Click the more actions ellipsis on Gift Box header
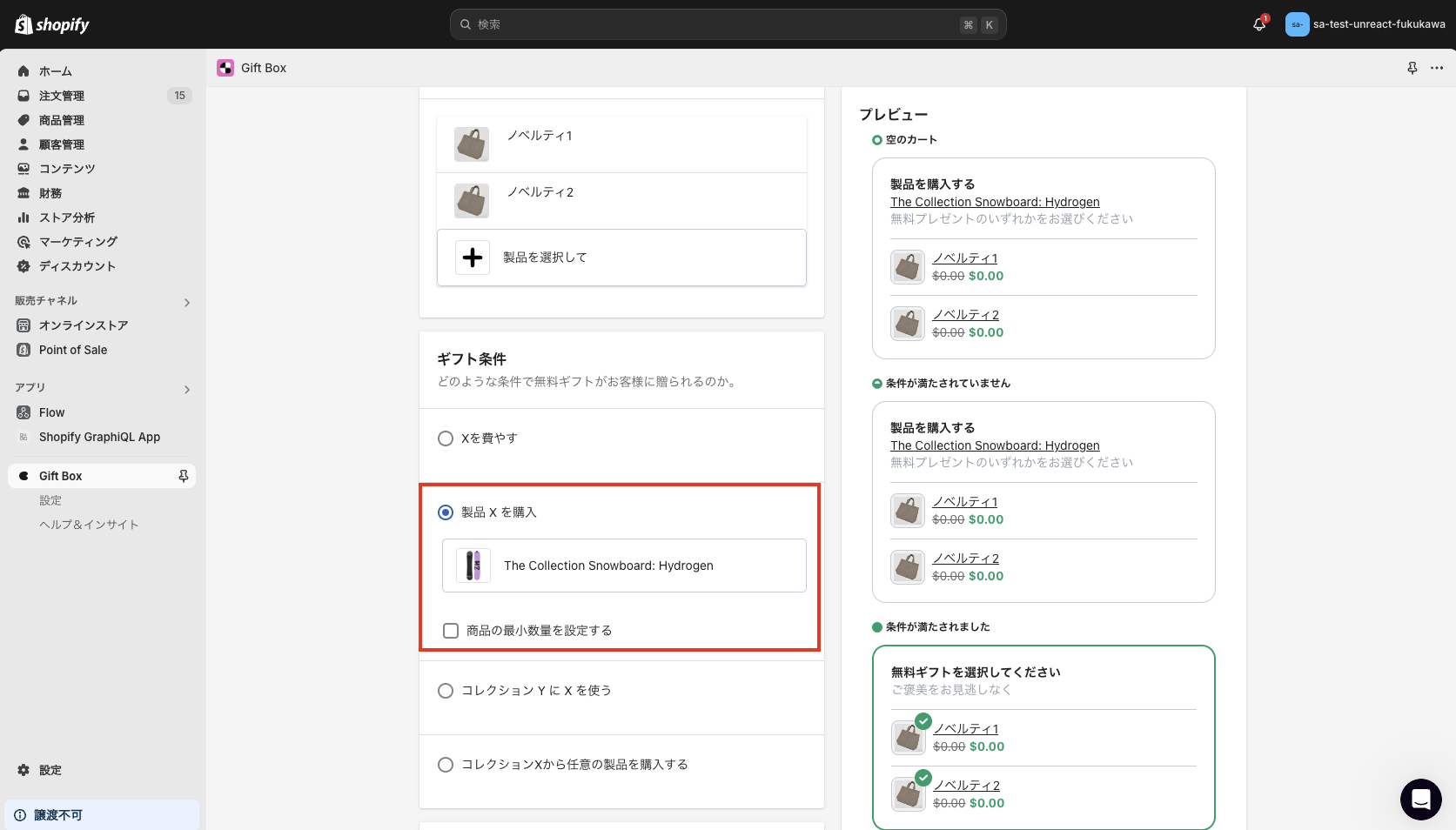The width and height of the screenshot is (1456, 830). coord(1436,67)
